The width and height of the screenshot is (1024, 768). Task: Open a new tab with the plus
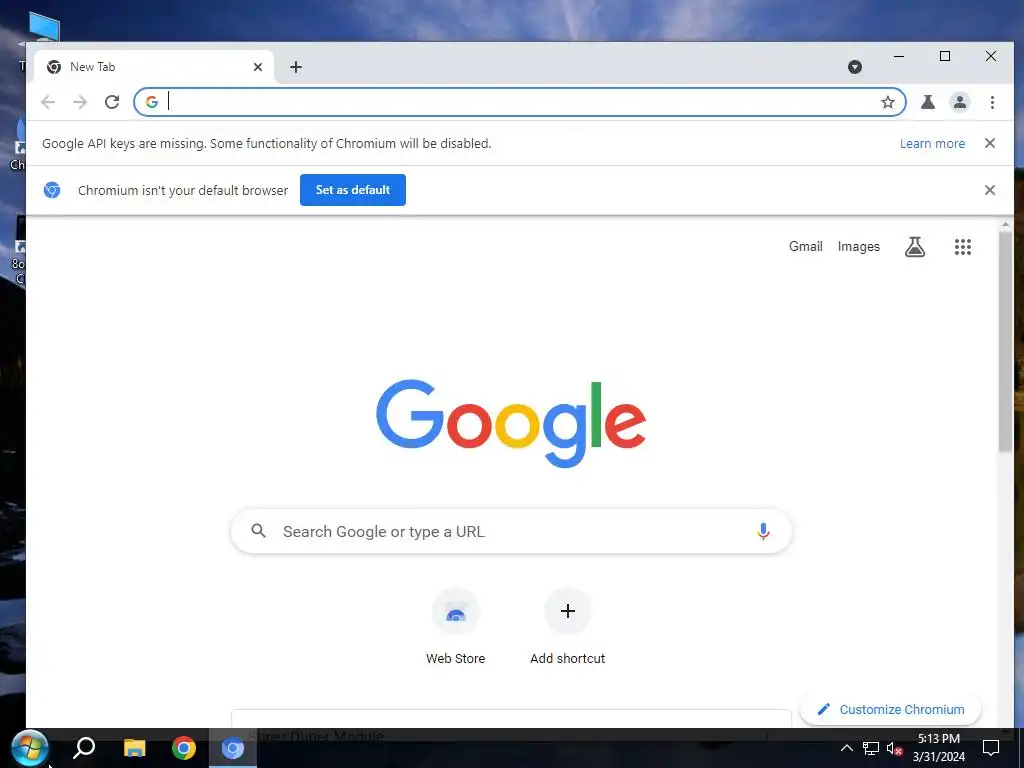(x=296, y=67)
